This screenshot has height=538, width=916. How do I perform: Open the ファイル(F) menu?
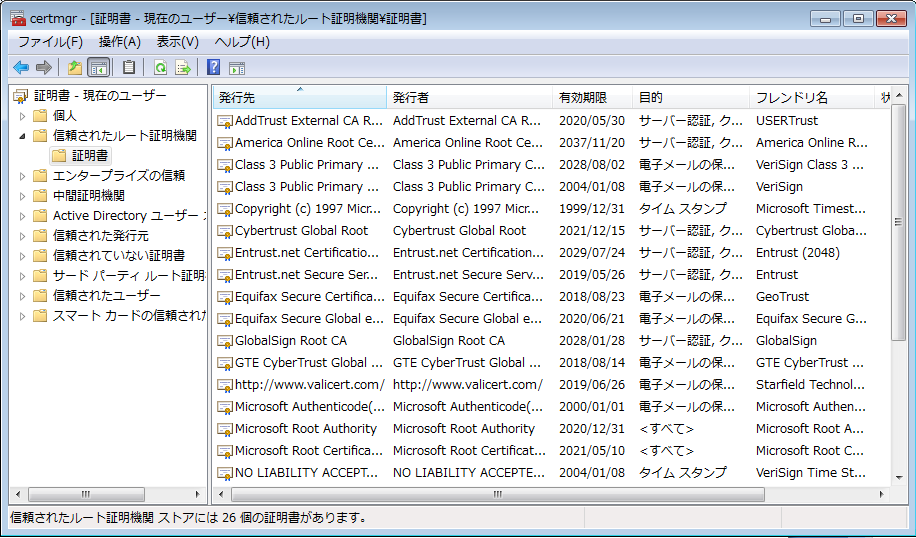(51, 42)
